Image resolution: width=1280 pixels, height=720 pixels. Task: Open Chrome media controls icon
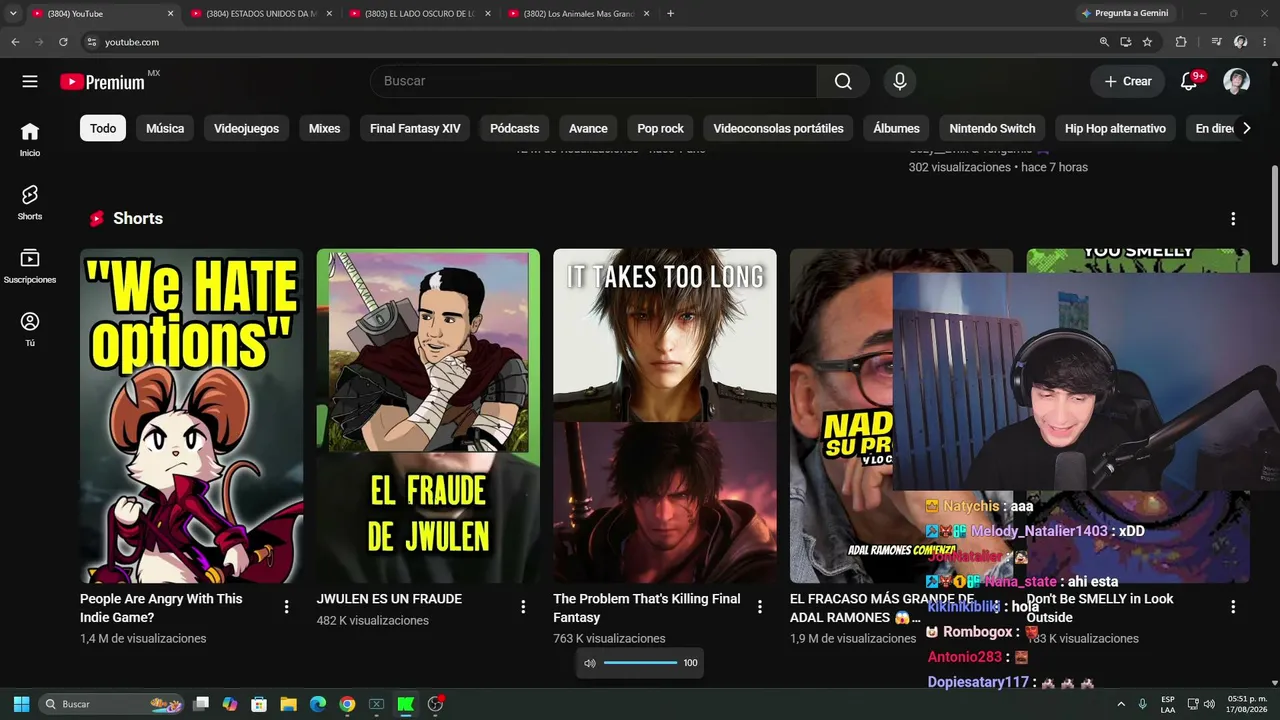1216,42
